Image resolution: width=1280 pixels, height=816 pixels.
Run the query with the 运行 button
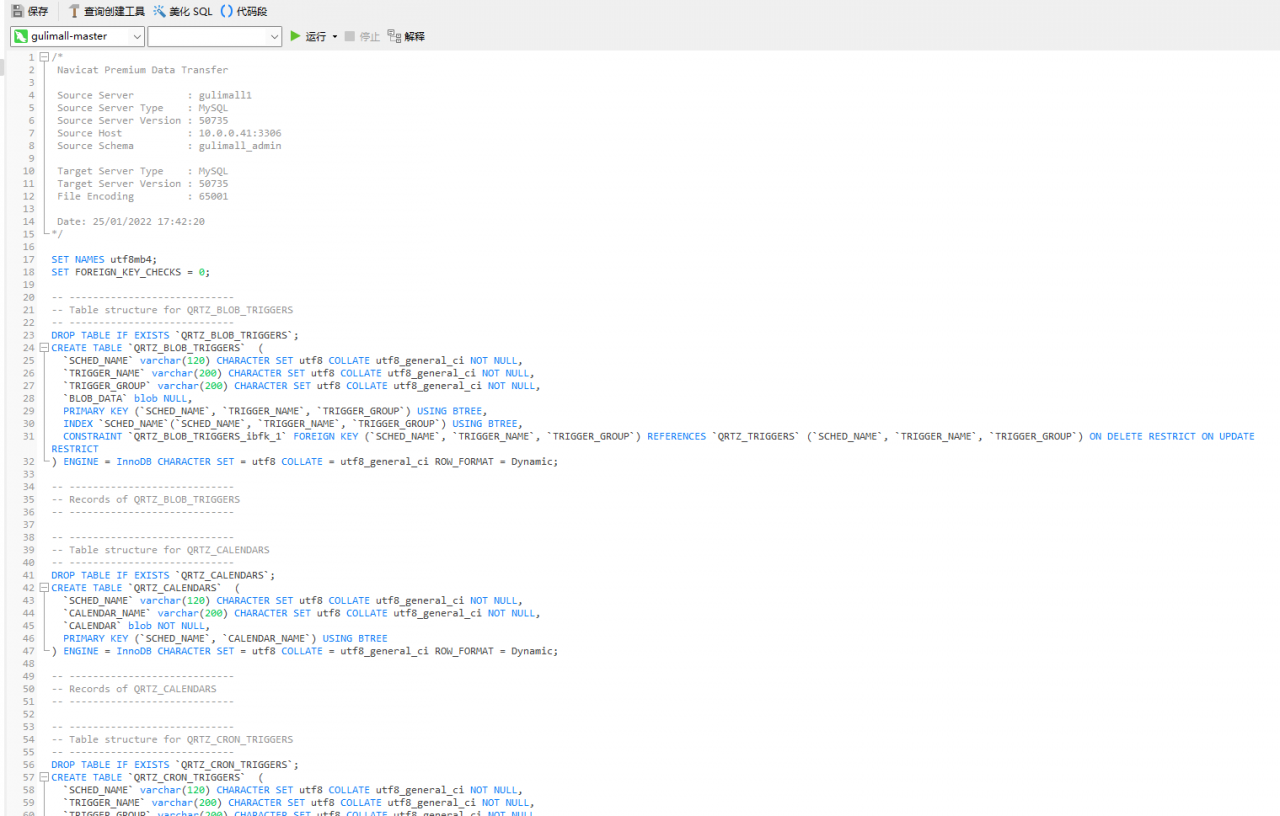click(308, 36)
